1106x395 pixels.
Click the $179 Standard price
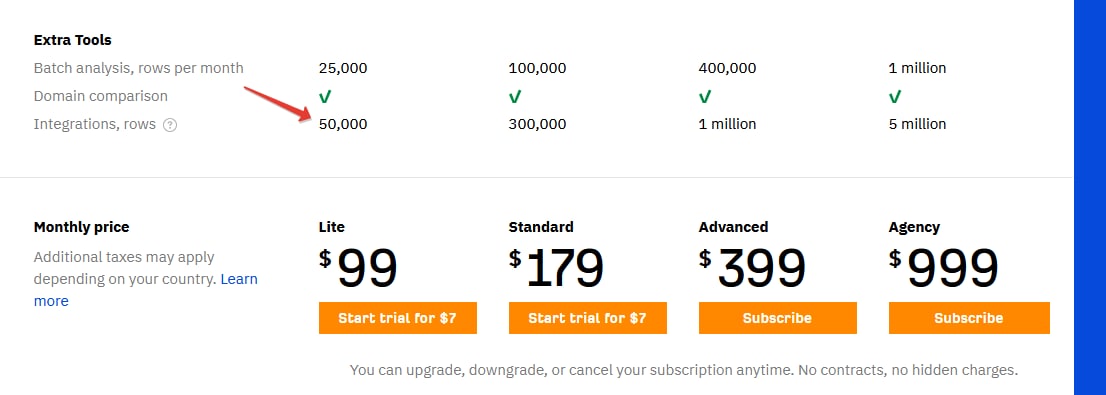tap(557, 268)
